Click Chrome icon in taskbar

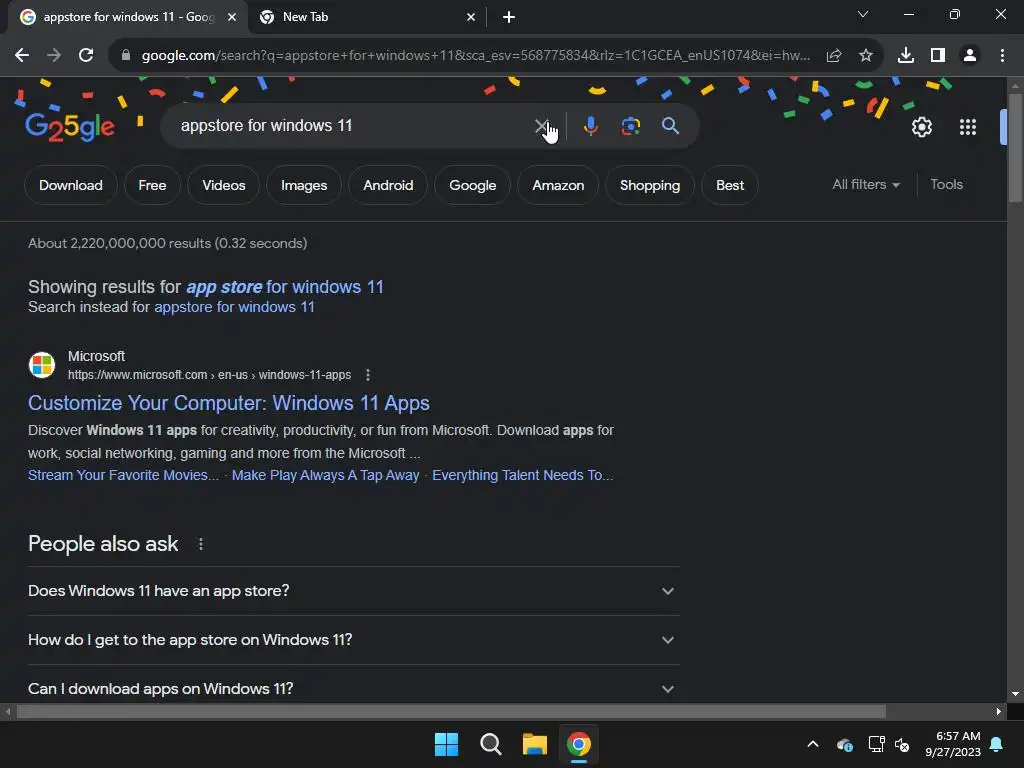579,744
